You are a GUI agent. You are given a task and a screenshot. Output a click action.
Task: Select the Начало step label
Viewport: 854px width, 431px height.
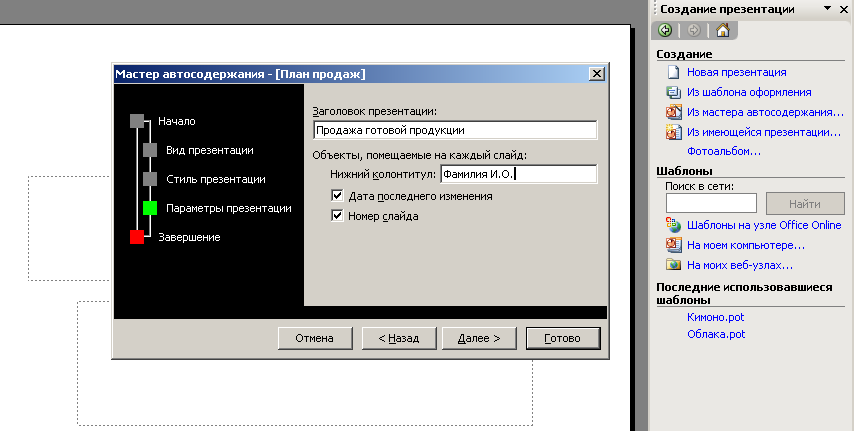[x=176, y=121]
